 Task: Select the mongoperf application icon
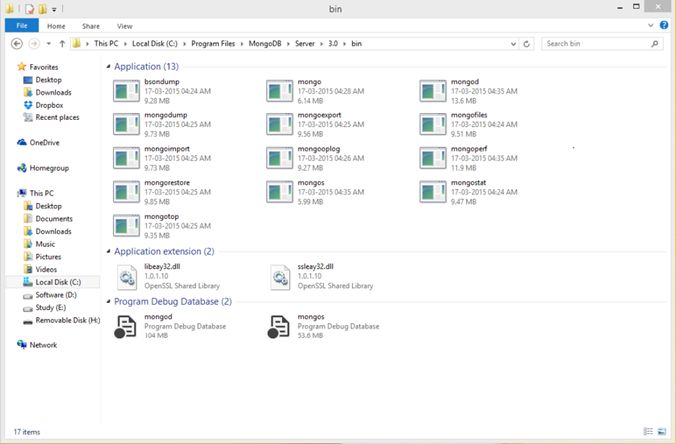pyautogui.click(x=433, y=158)
